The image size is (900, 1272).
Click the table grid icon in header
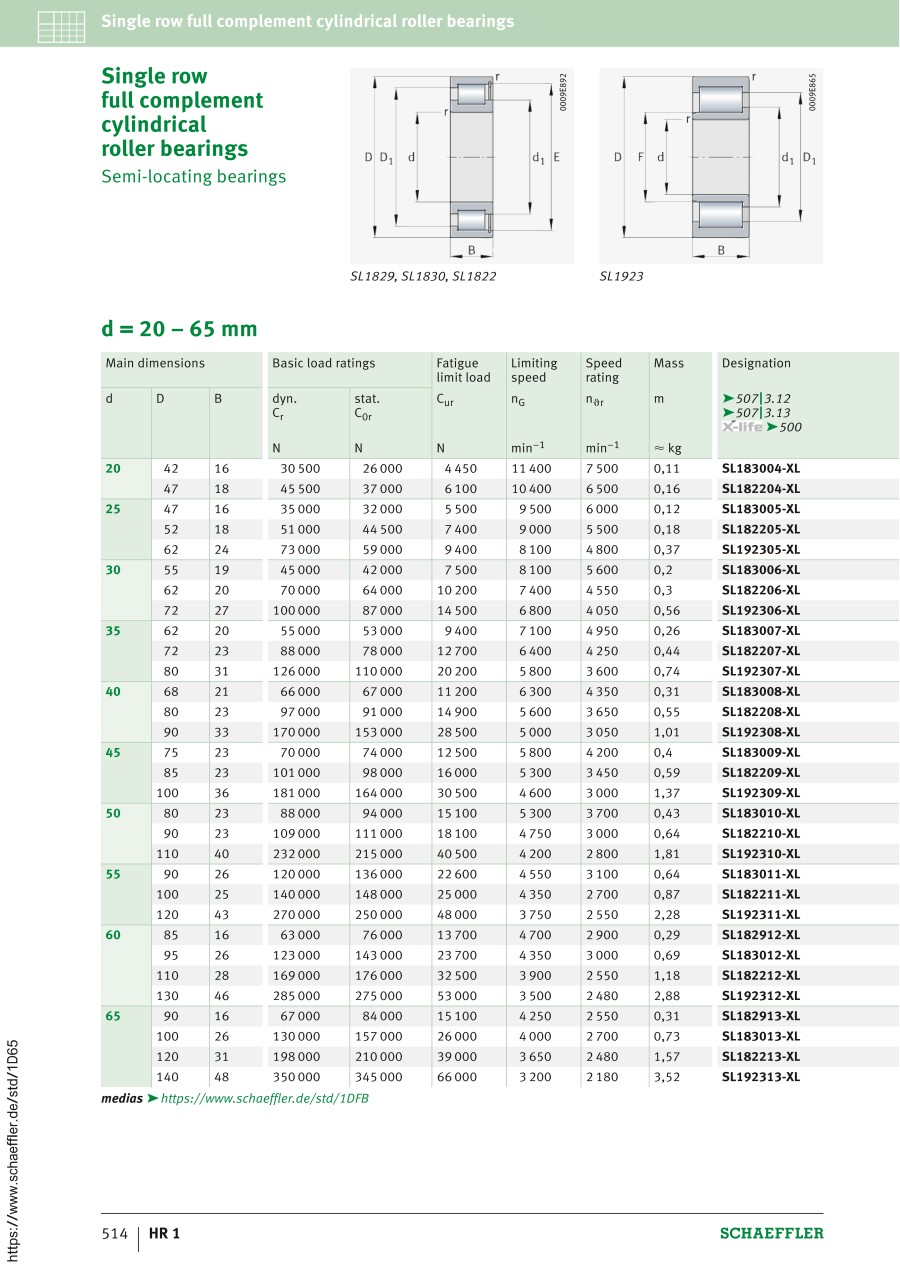[61, 26]
